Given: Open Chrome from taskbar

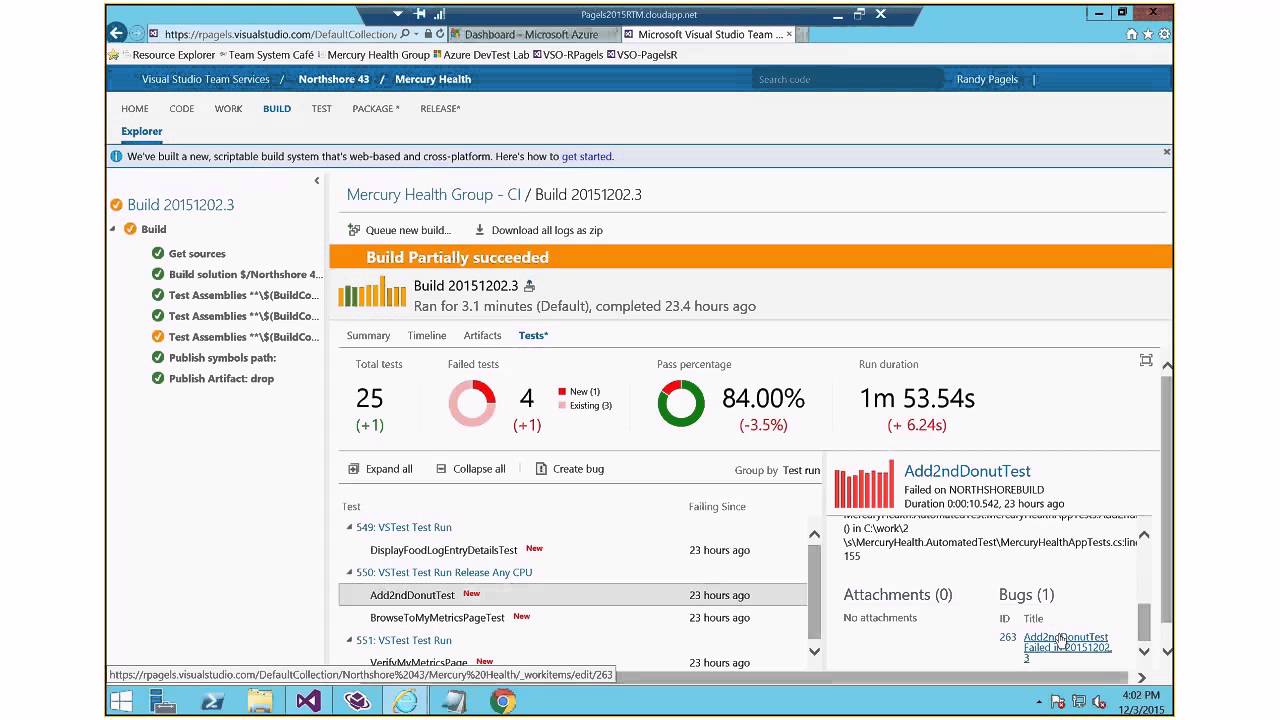Looking at the screenshot, I should pos(503,702).
